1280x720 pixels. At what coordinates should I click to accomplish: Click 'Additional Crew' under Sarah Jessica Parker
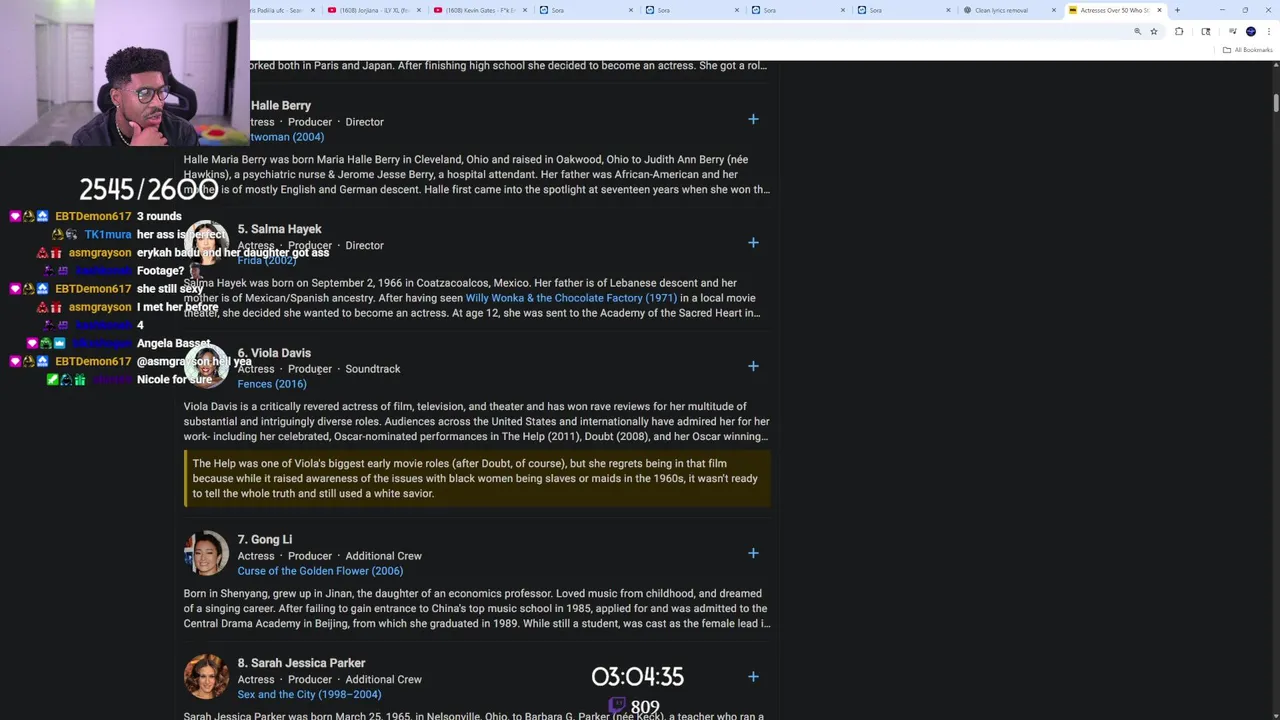(383, 679)
